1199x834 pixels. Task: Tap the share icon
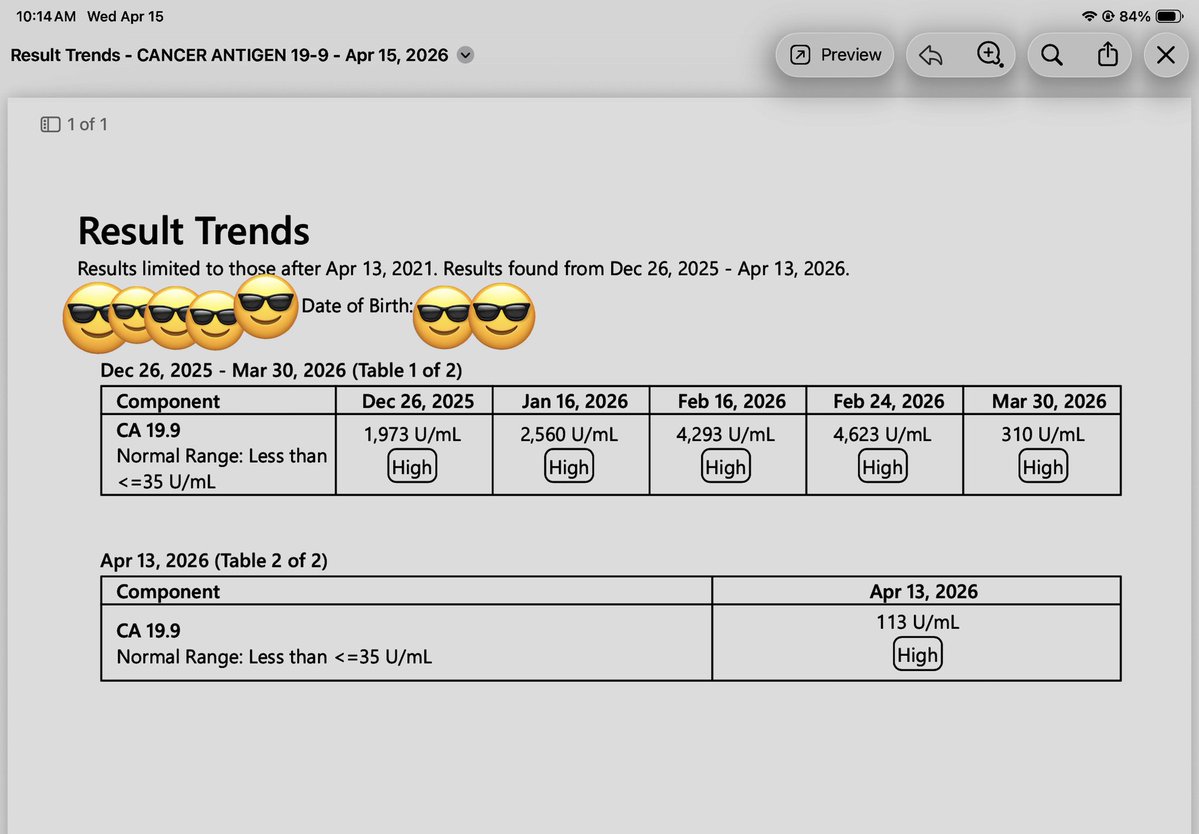(1108, 54)
